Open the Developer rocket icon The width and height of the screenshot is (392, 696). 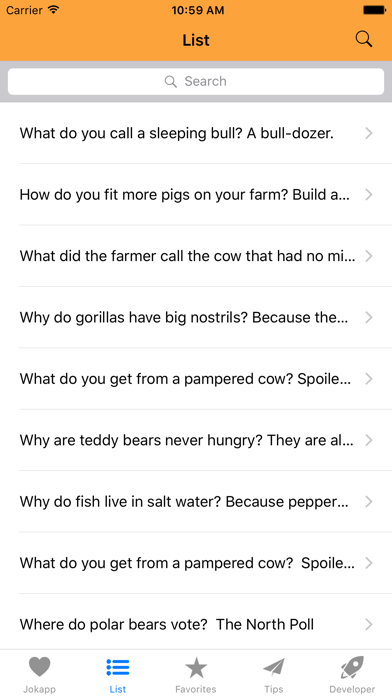pos(352,667)
